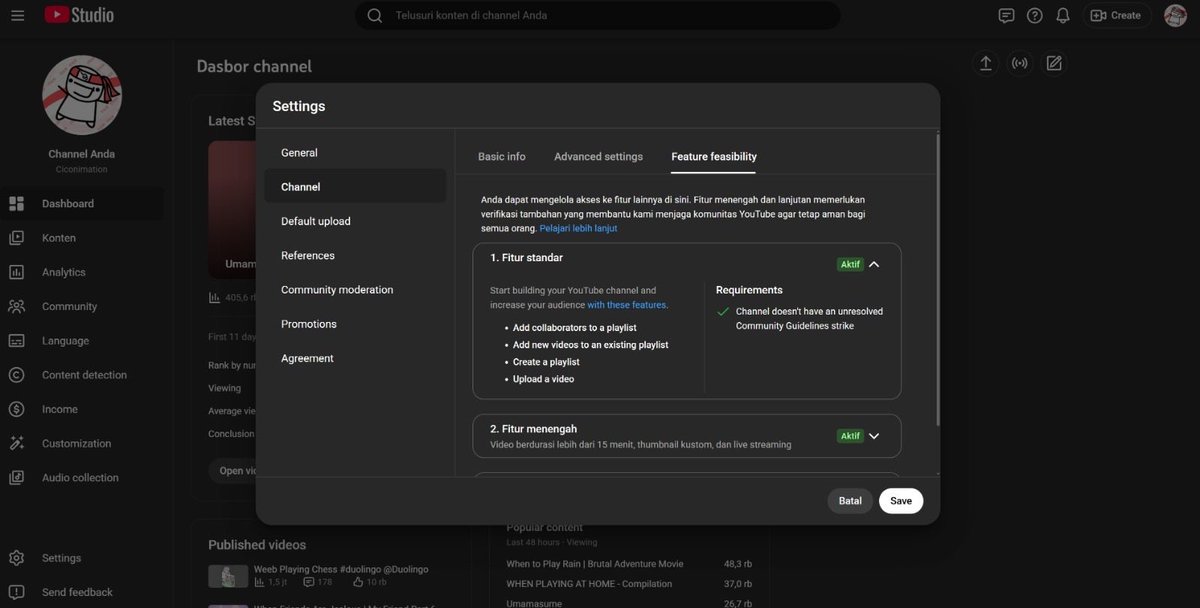This screenshot has width=1200, height=608.
Task: Click comments icon beside 178
Action: [308, 582]
